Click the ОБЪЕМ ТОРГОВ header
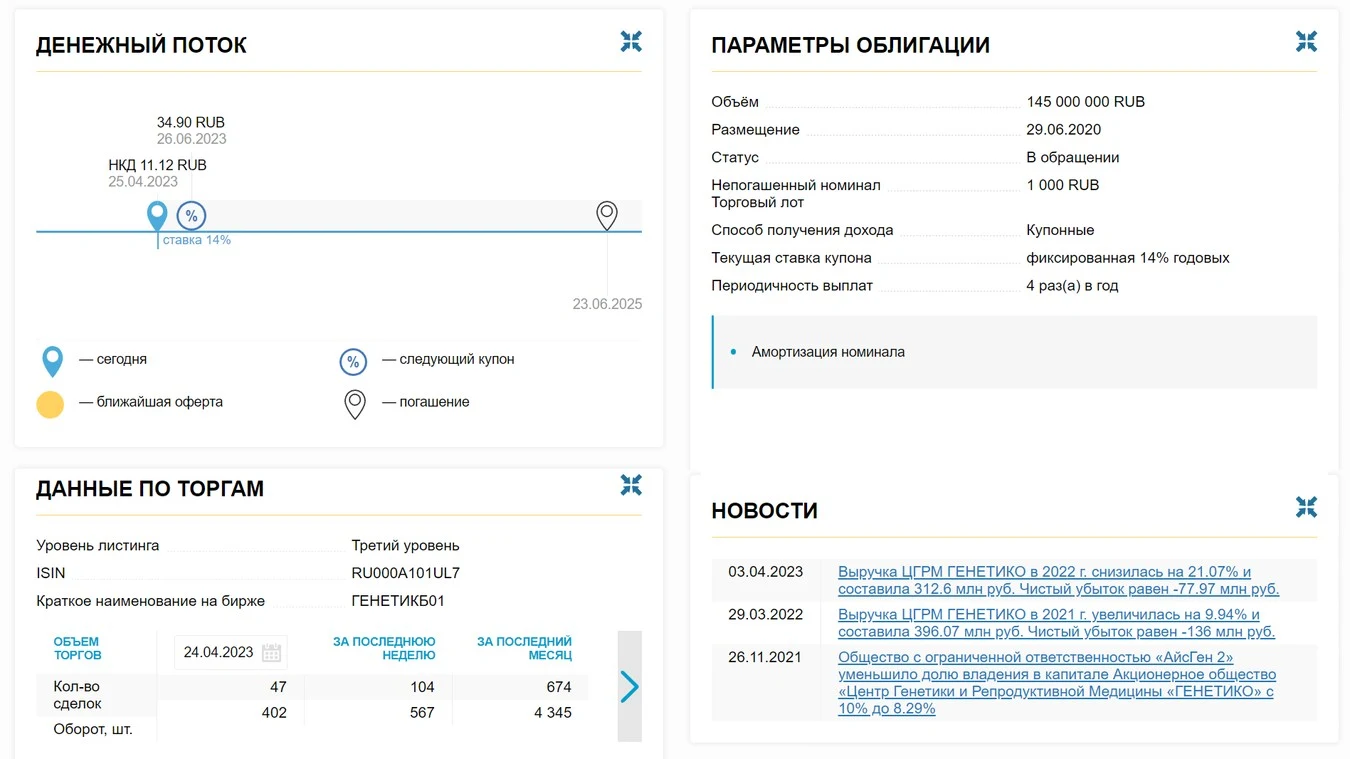Image resolution: width=1350 pixels, height=759 pixels. point(77,648)
